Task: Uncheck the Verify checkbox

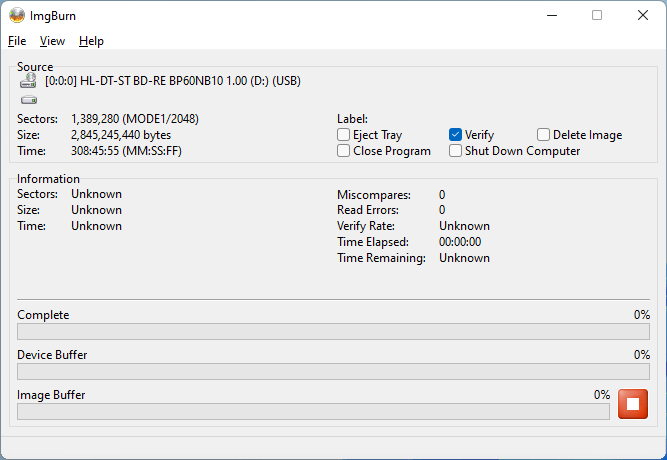Action: pos(455,135)
